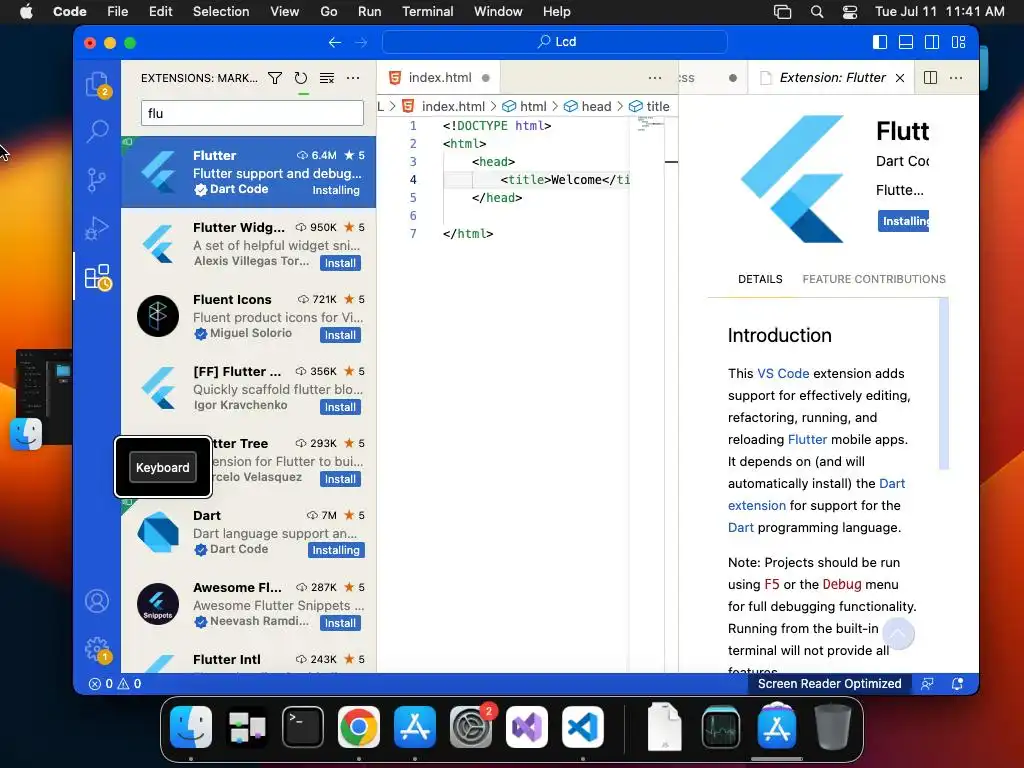Open the Extensions view icon
The width and height of the screenshot is (1024, 768).
tap(97, 277)
